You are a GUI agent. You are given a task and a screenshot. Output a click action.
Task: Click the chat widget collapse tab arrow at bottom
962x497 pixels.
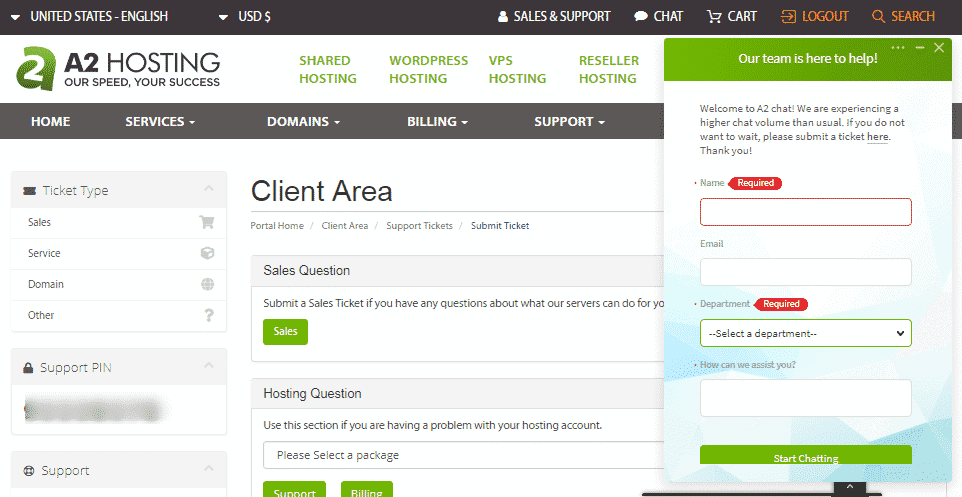pos(850,488)
